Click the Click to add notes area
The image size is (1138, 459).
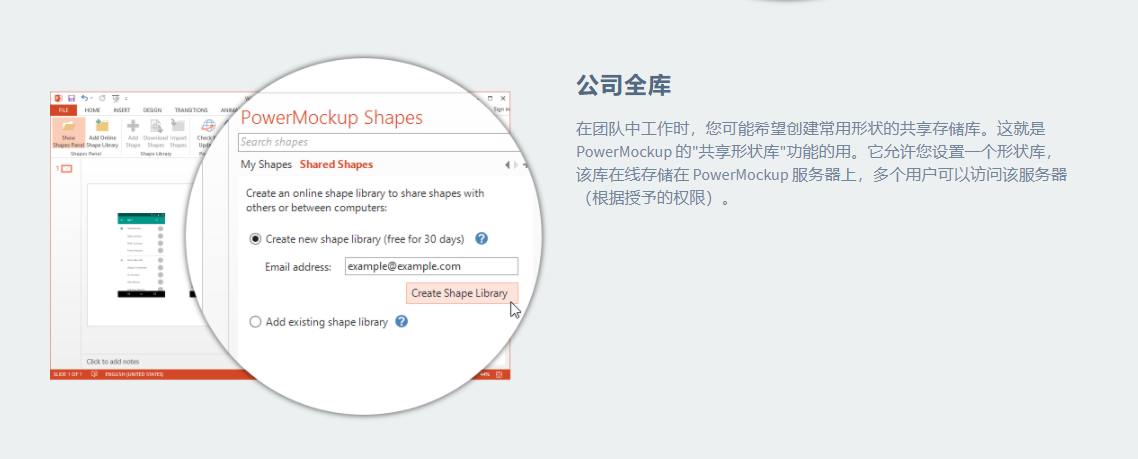[113, 361]
